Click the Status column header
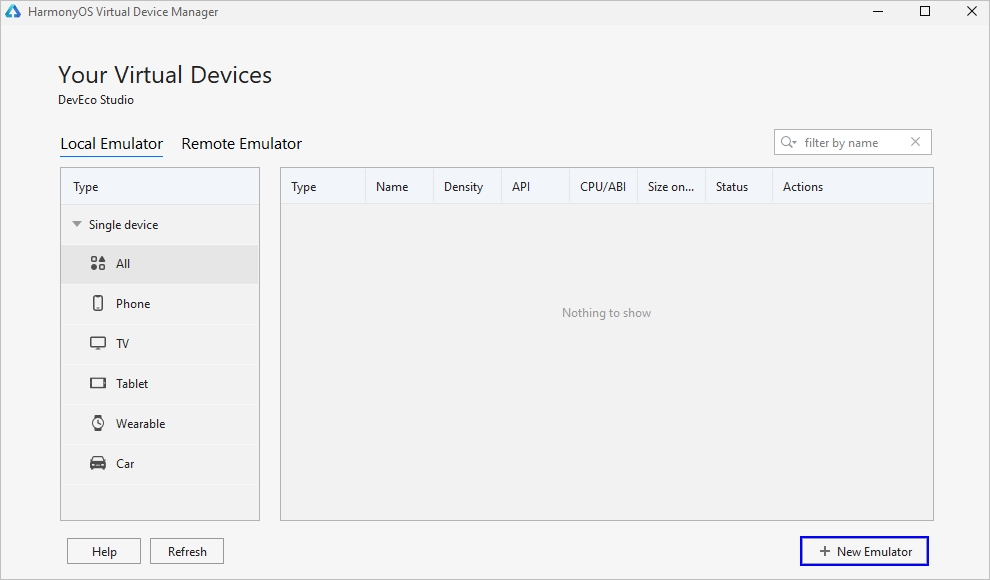Screen dimensions: 990x580 coord(732,187)
